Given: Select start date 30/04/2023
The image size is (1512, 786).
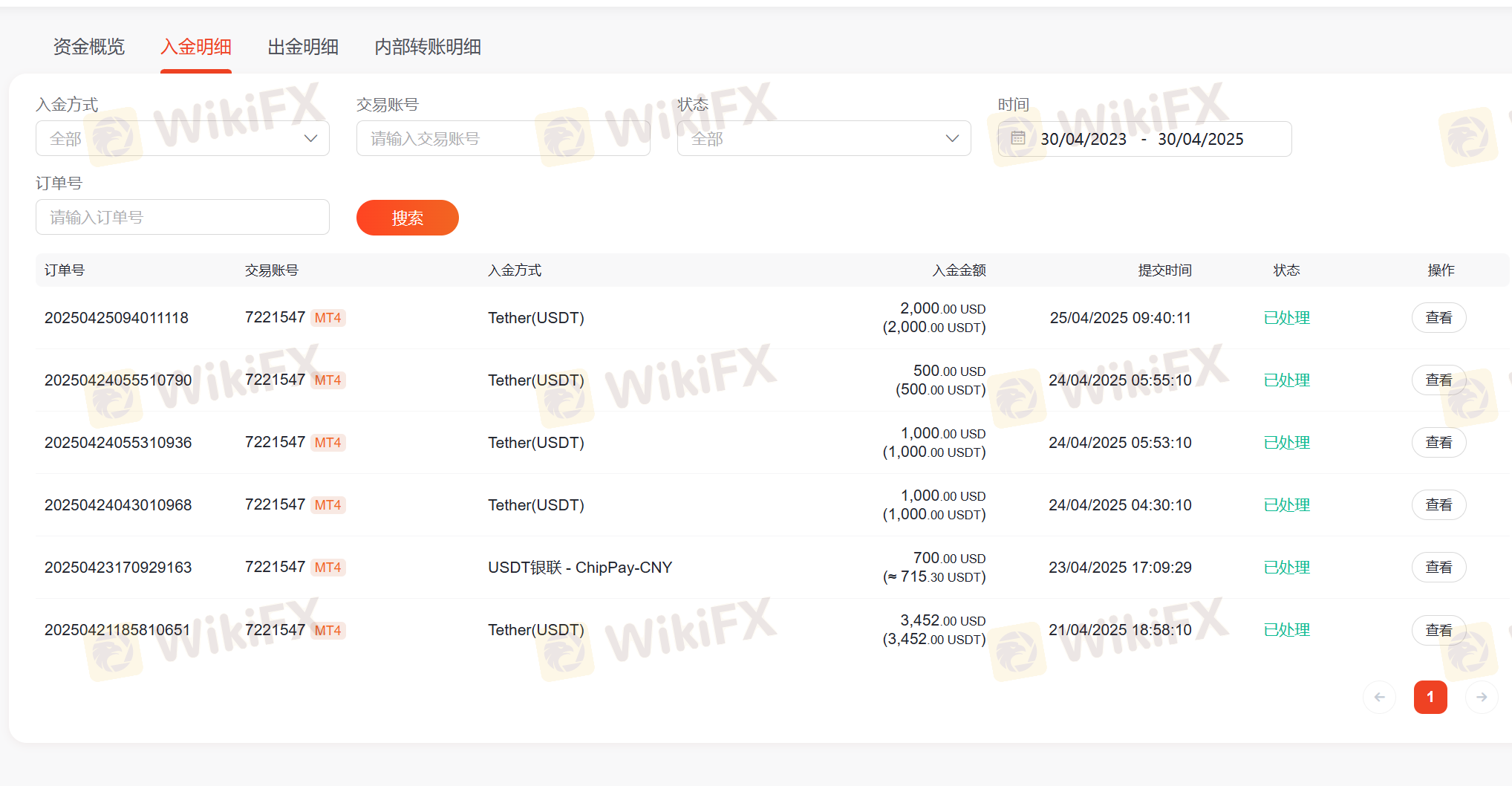Looking at the screenshot, I should pyautogui.click(x=1084, y=139).
